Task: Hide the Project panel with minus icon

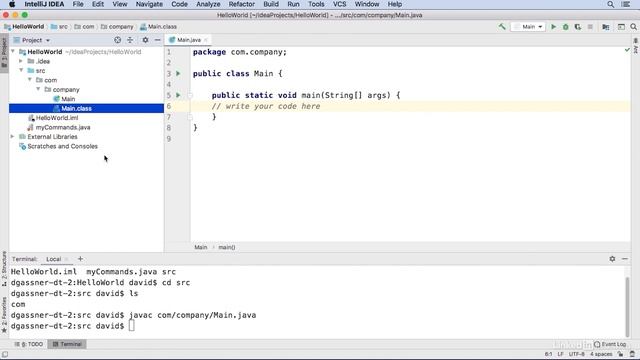Action: pos(158,40)
